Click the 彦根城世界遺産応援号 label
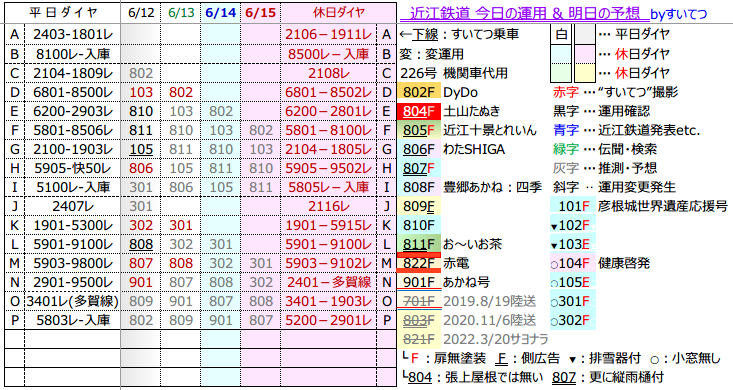Screen dimensions: 733x390 click(663, 206)
